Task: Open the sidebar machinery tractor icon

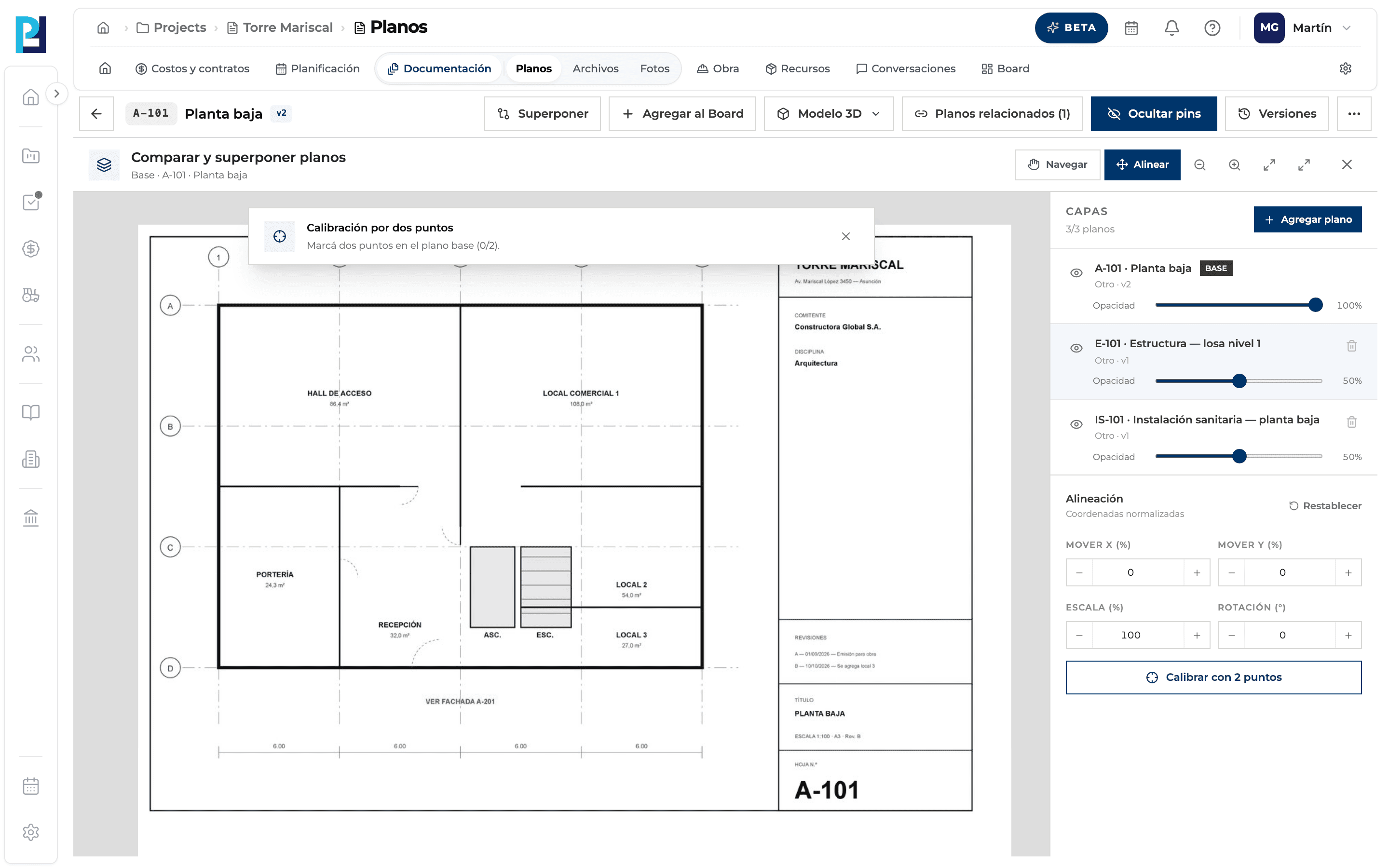Action: coord(31,295)
